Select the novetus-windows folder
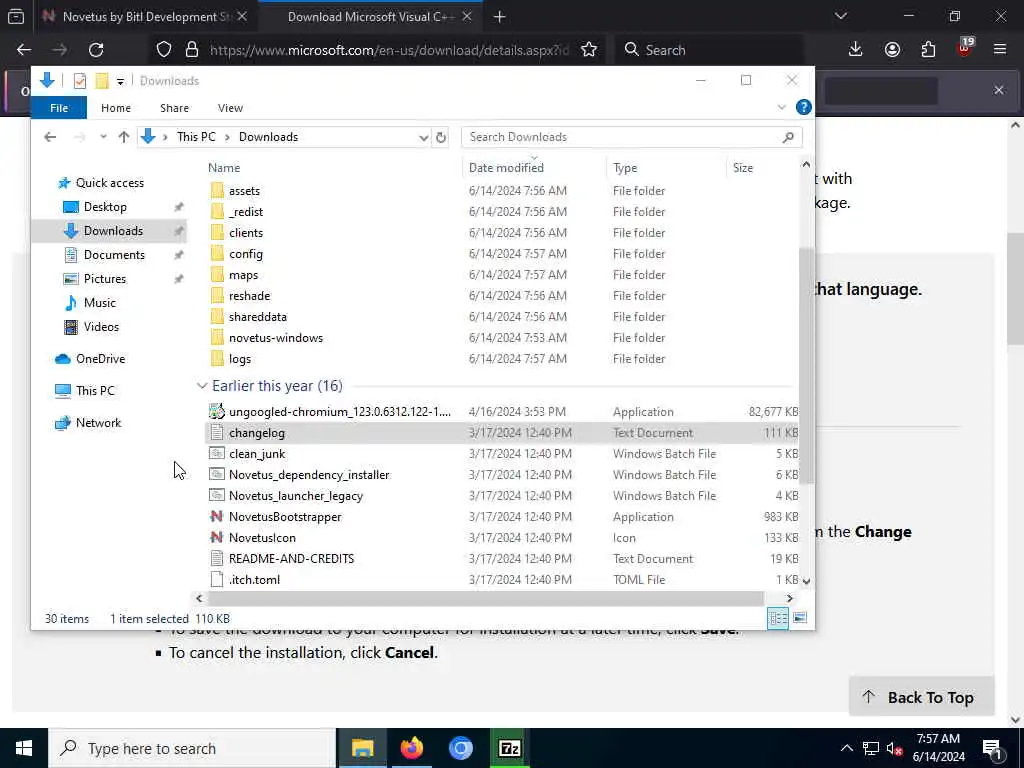Viewport: 1024px width, 768px height. [x=276, y=338]
